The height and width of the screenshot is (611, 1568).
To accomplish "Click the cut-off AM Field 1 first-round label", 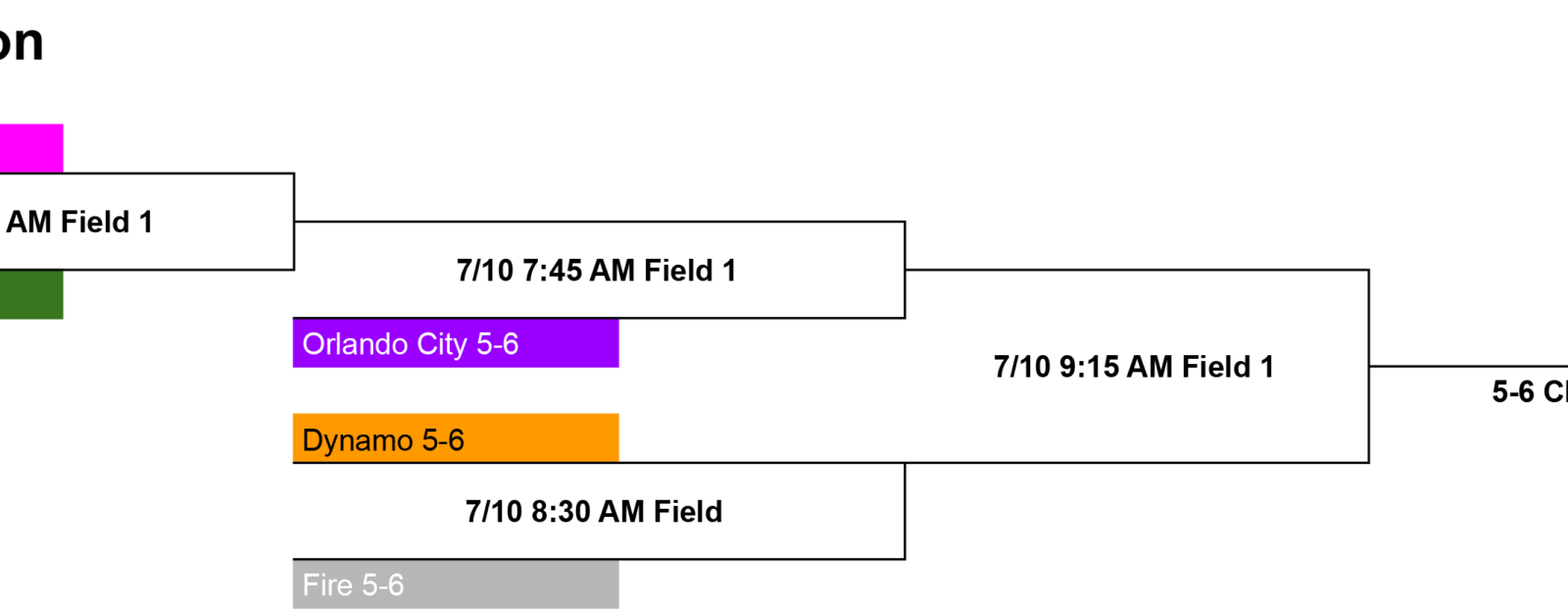I will tap(79, 222).
